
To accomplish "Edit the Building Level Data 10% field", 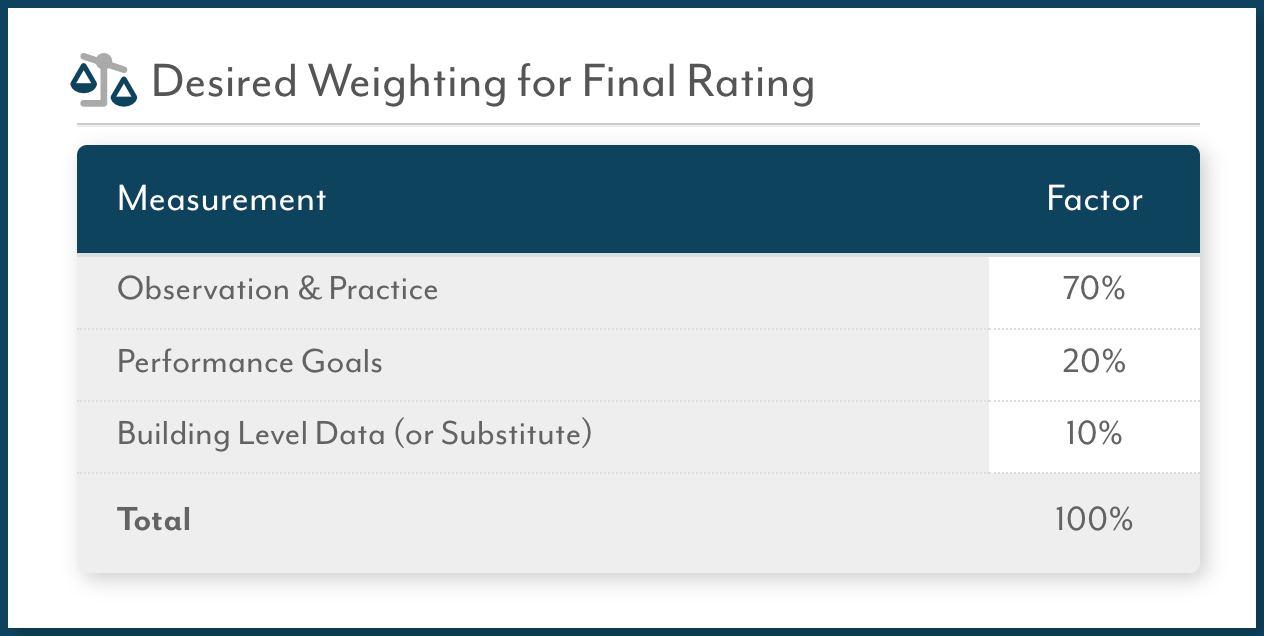I will 1094,436.
